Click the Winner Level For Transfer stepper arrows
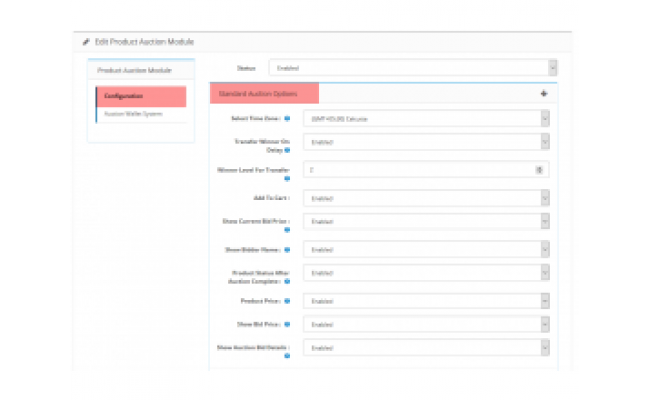This screenshot has height=400, width=650. point(539,170)
